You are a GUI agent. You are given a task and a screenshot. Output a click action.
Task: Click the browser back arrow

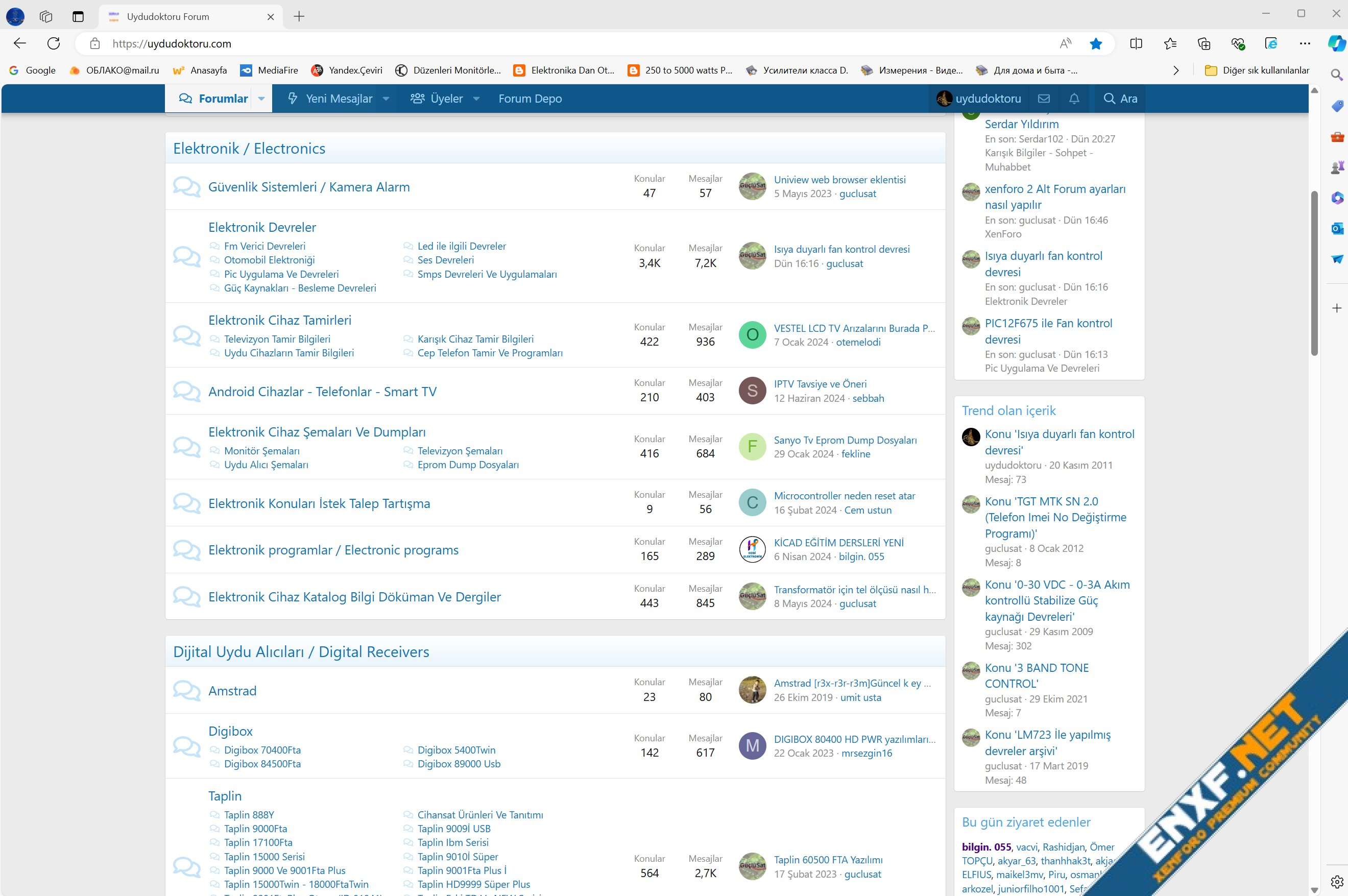pos(20,43)
